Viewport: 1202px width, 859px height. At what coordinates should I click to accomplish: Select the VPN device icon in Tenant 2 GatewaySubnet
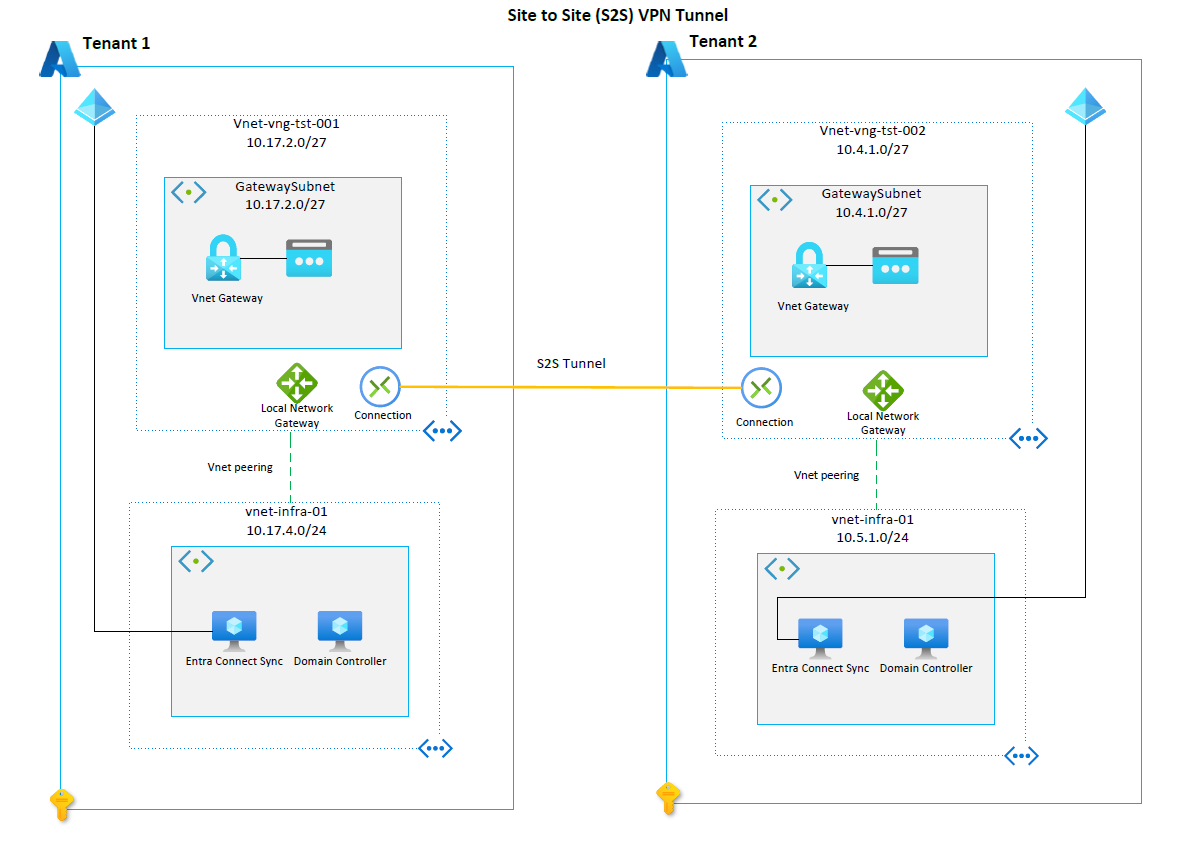point(894,263)
